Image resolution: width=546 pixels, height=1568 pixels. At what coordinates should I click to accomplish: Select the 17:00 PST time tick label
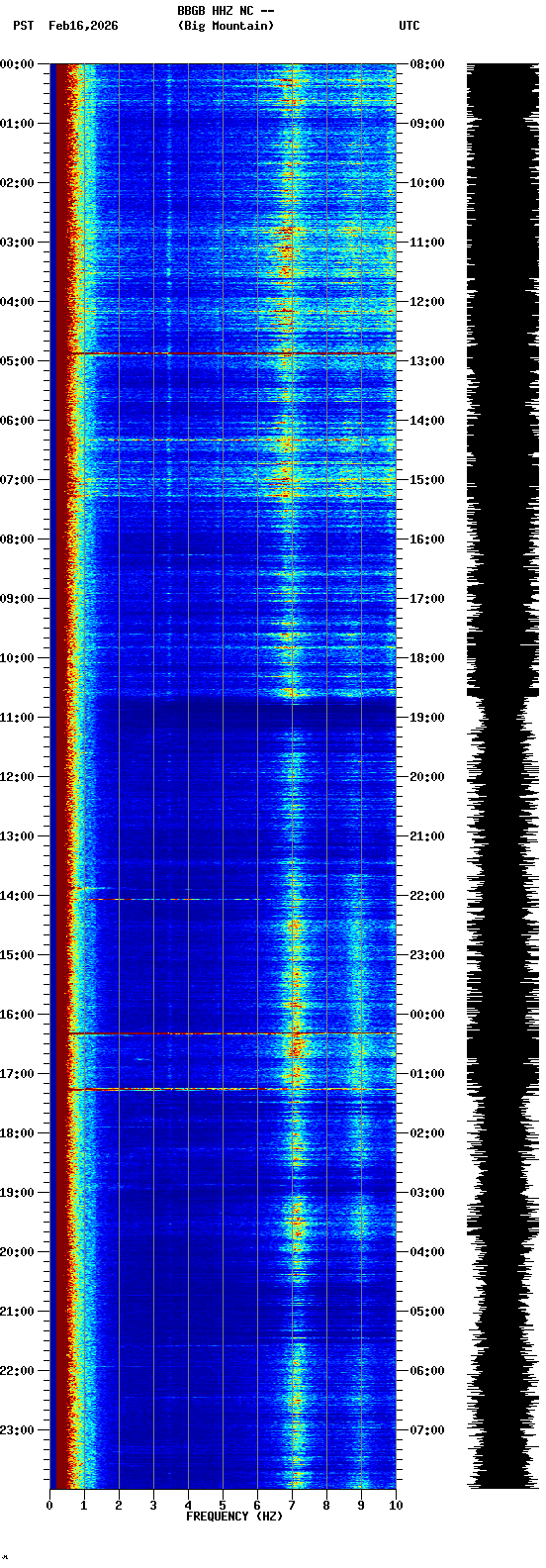(x=17, y=1074)
